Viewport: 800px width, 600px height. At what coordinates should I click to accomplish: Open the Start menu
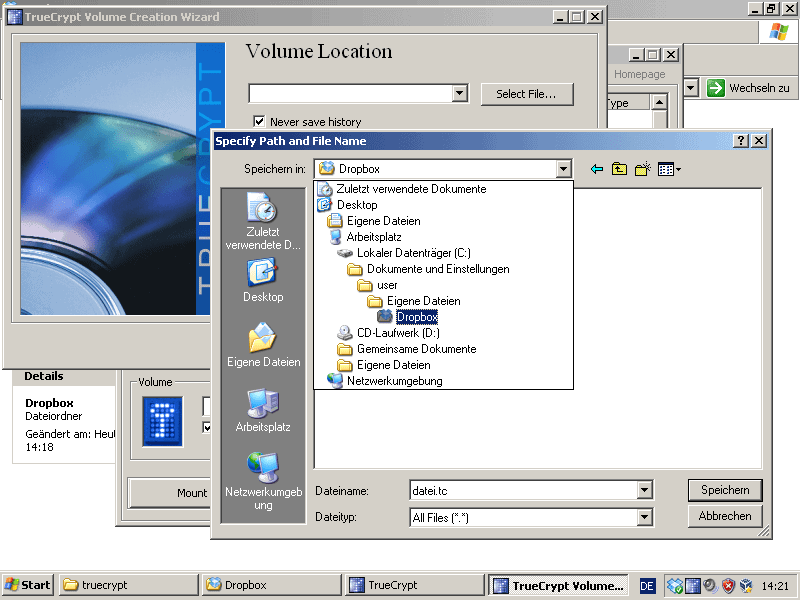[28, 585]
